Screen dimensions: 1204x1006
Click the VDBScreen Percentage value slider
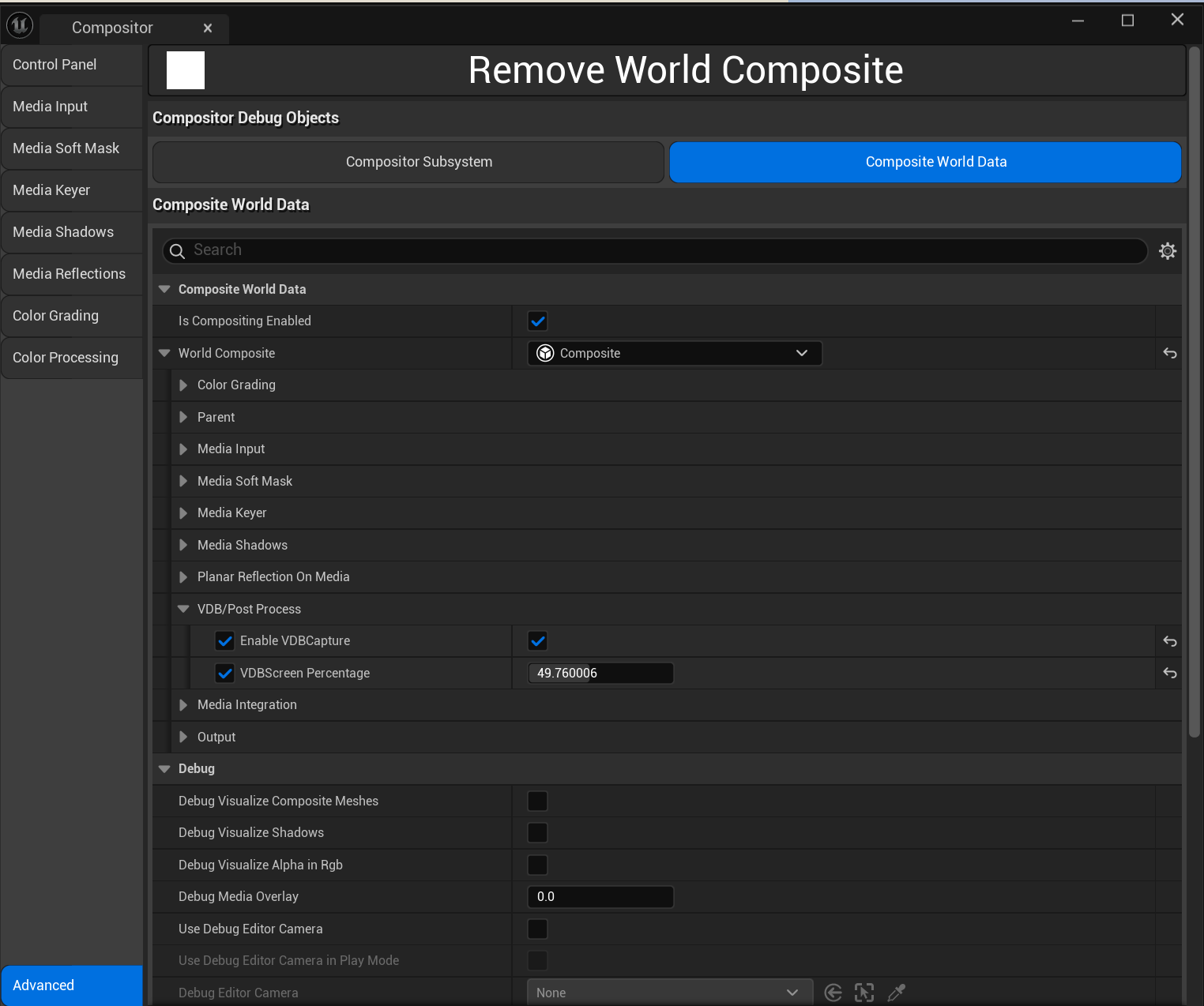[x=600, y=674]
